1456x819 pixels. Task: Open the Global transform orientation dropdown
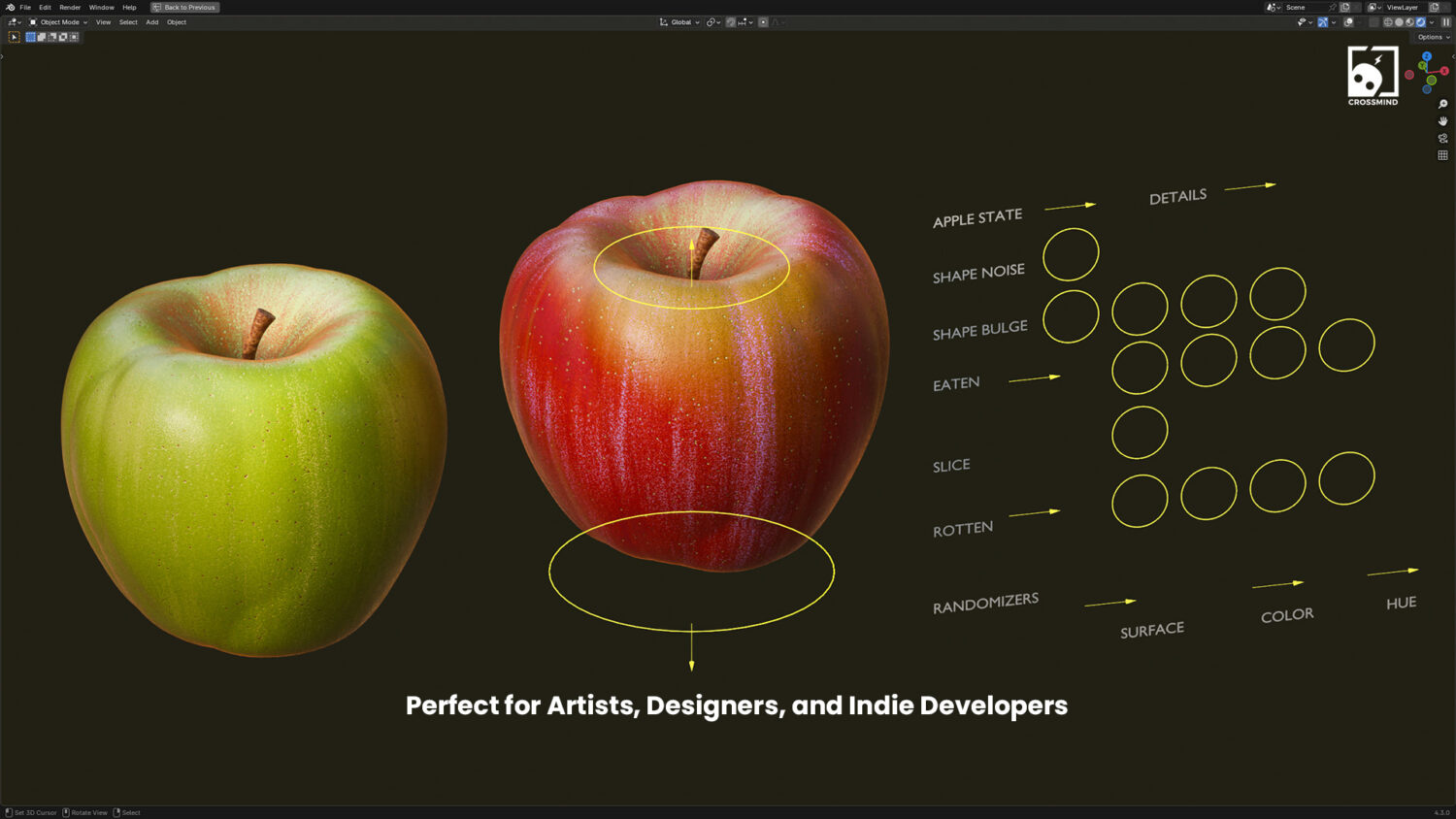pos(679,22)
